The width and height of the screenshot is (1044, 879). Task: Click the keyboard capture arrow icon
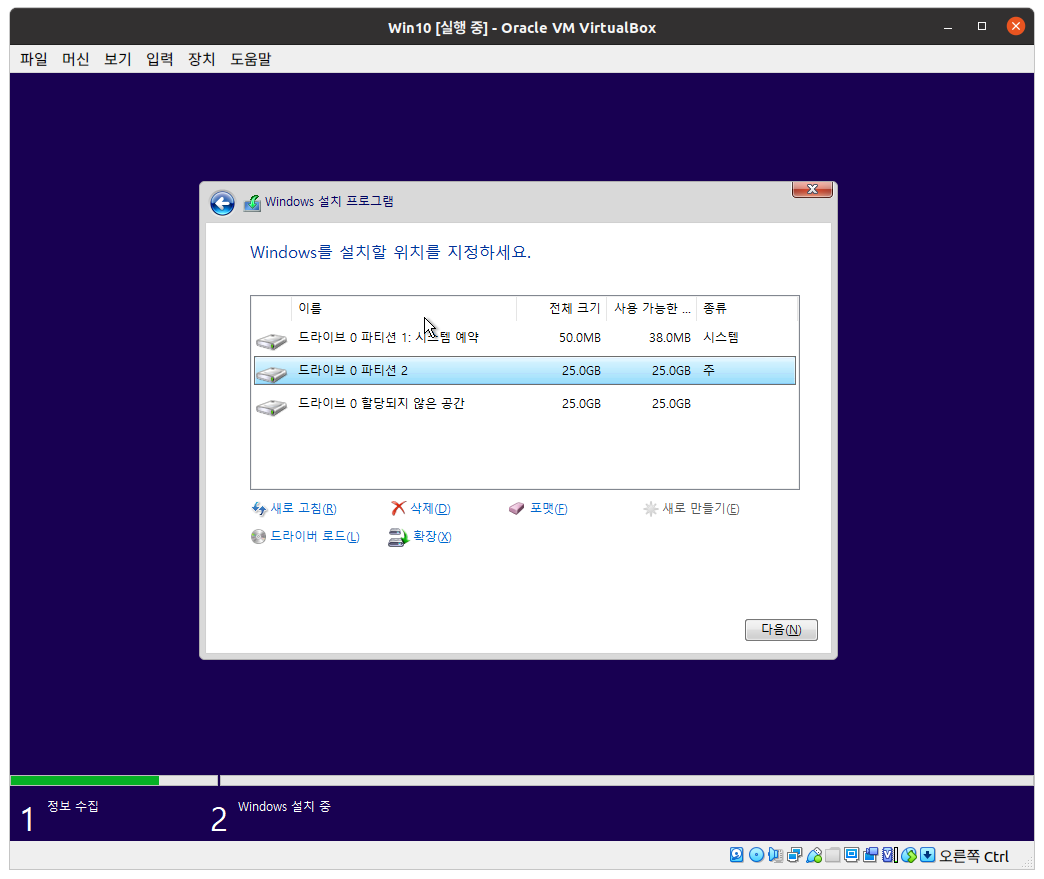(x=927, y=855)
